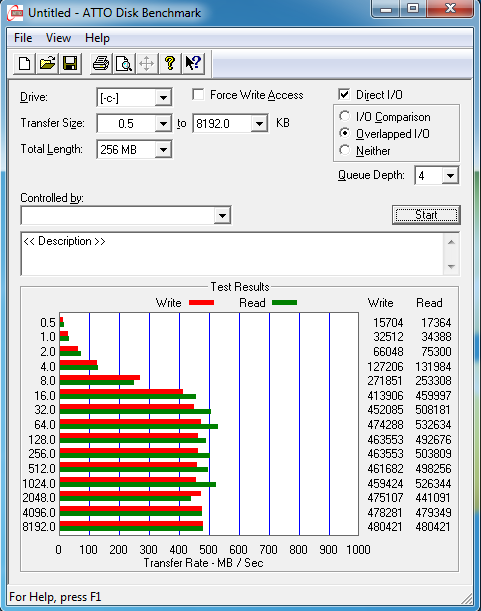
Task: Open the maximum transfer size dropdown showing 8192.0
Action: tap(259, 124)
